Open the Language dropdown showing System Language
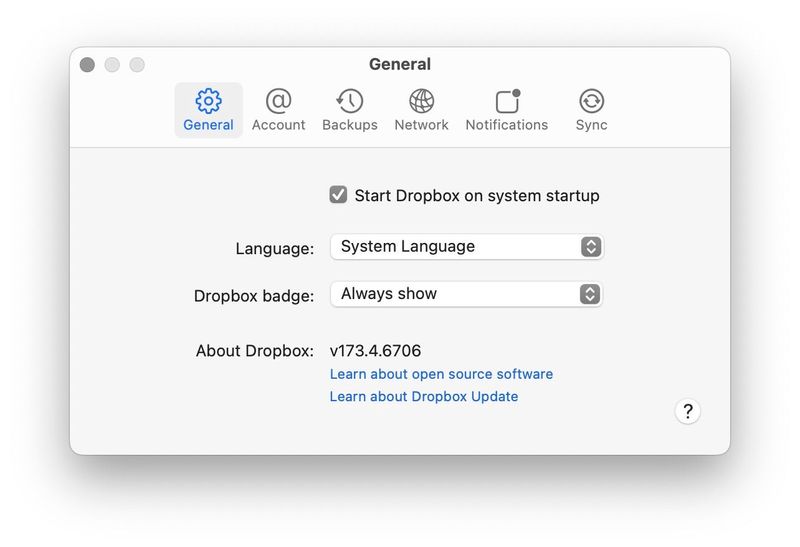The height and width of the screenshot is (547, 800). 455,246
